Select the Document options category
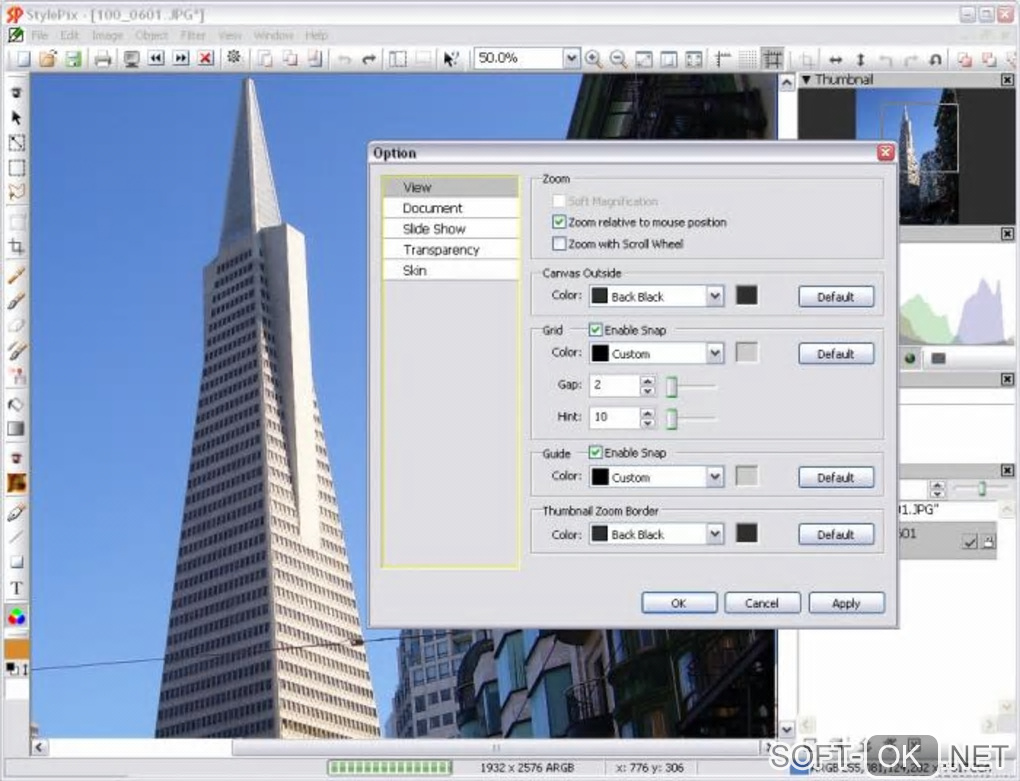Viewport: 1020px width, 781px height. (451, 208)
